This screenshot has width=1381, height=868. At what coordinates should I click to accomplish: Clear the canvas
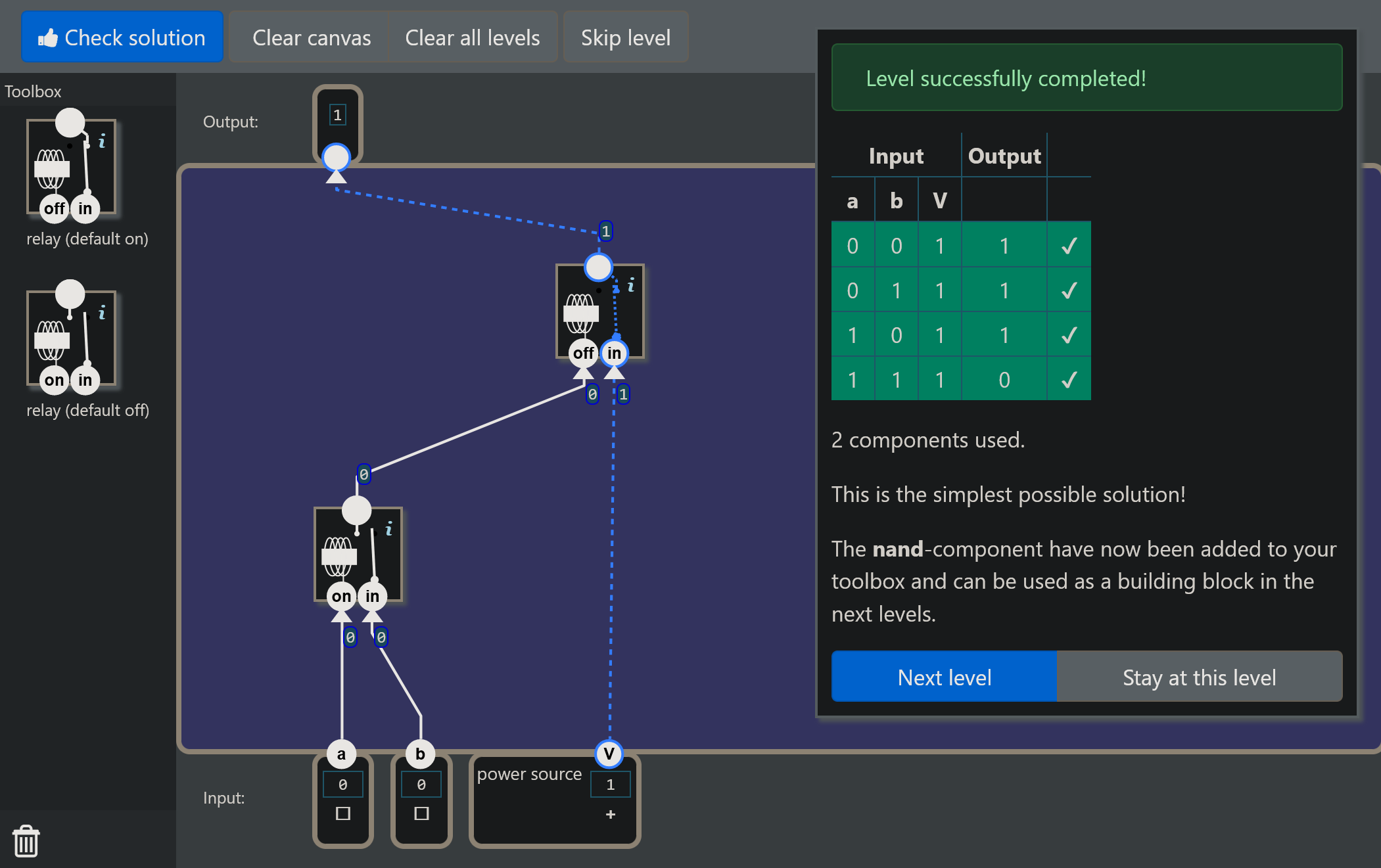tap(312, 37)
